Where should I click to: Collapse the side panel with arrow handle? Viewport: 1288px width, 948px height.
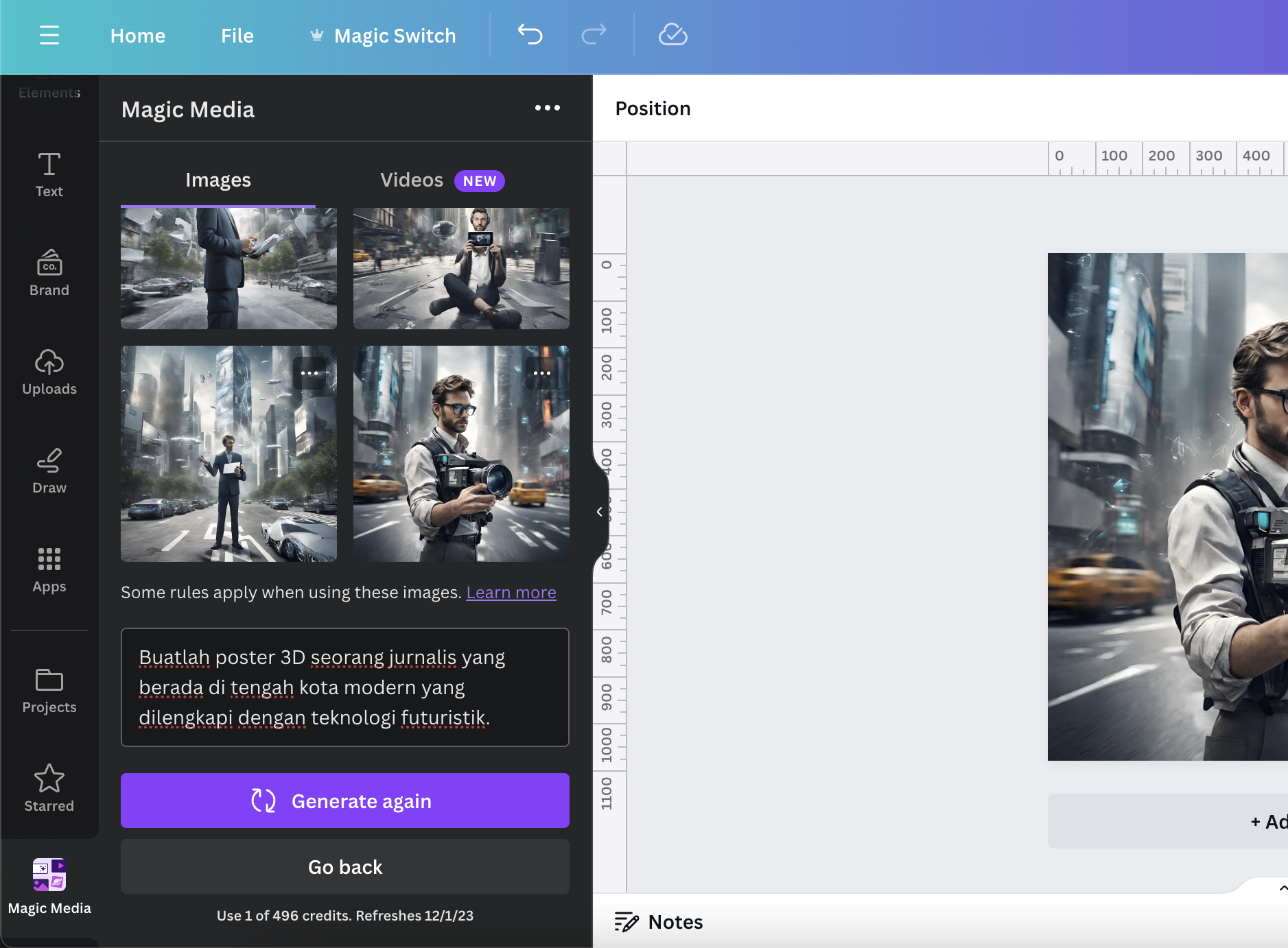click(x=600, y=512)
